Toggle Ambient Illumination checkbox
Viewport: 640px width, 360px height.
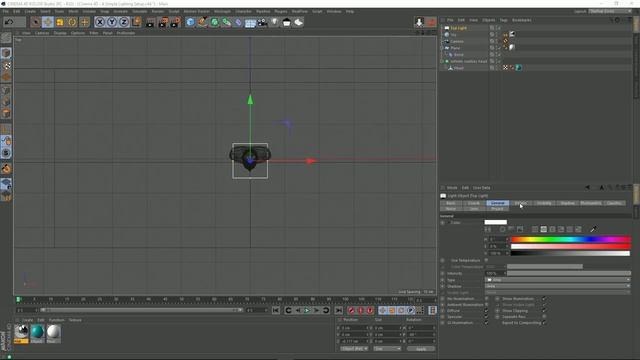(486, 304)
